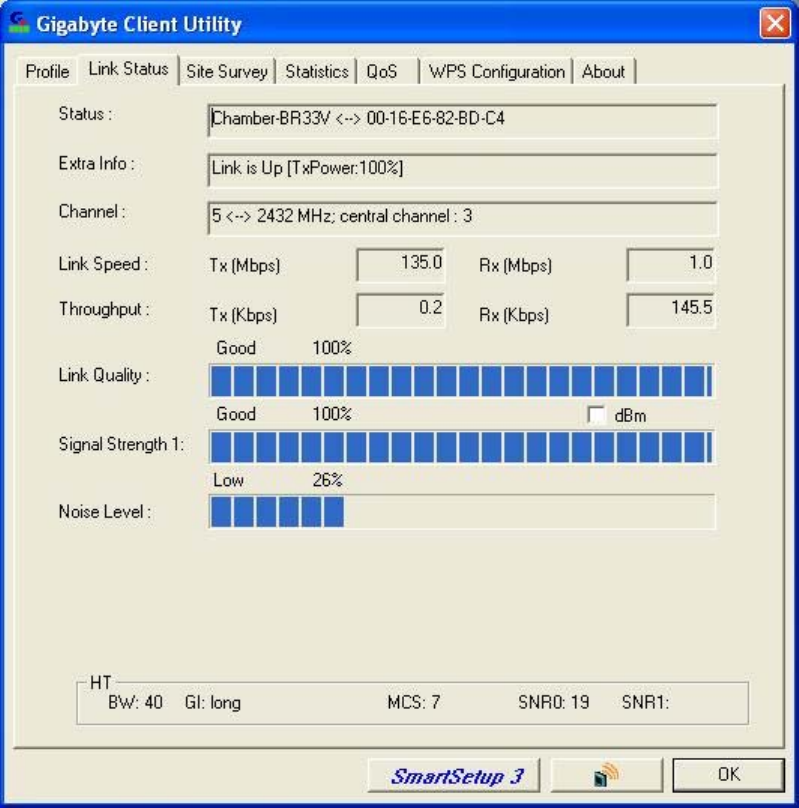
Task: Click the 'Signal Strength 1:' label
Action: pos(121,444)
